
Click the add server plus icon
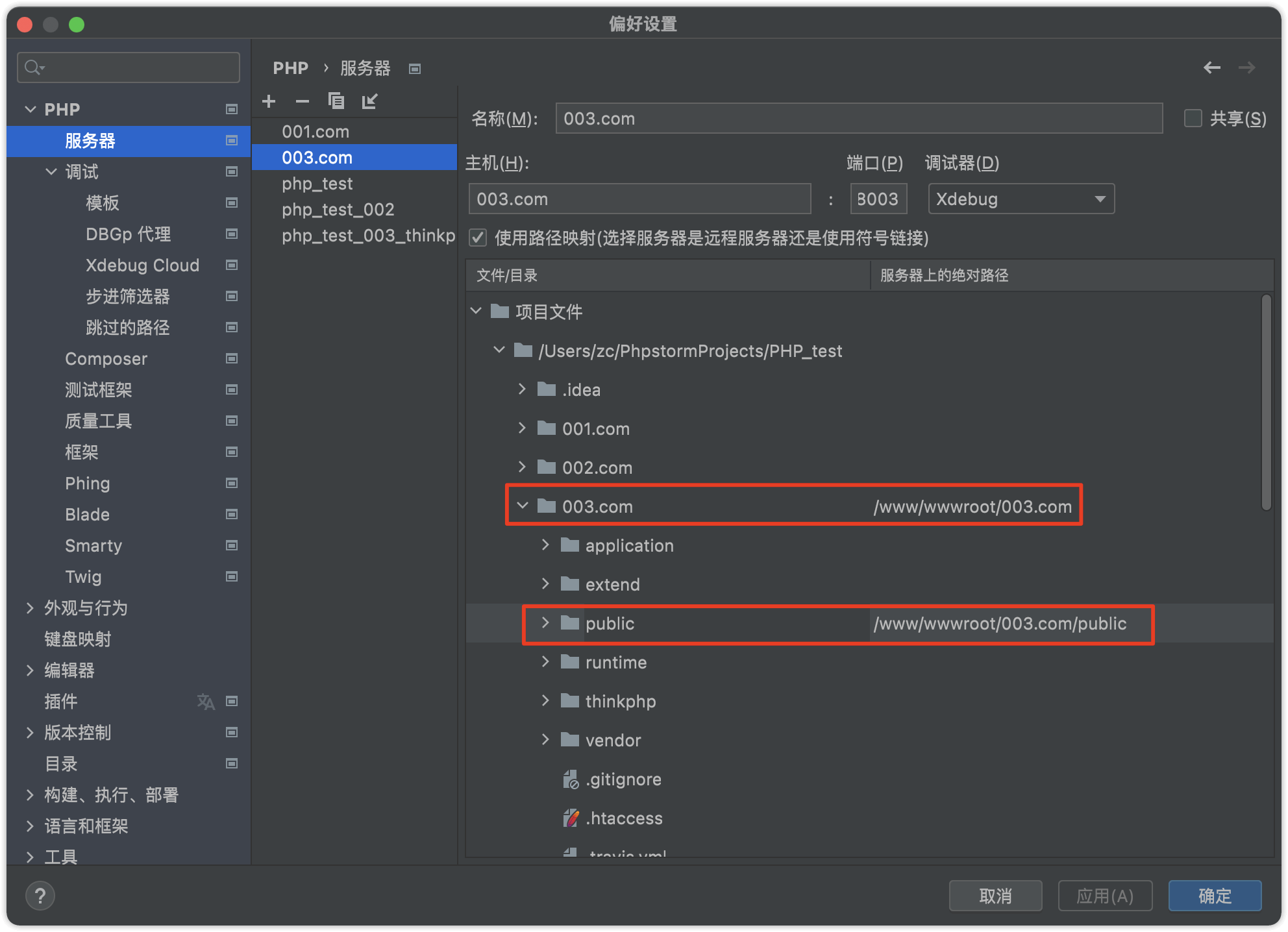click(269, 101)
